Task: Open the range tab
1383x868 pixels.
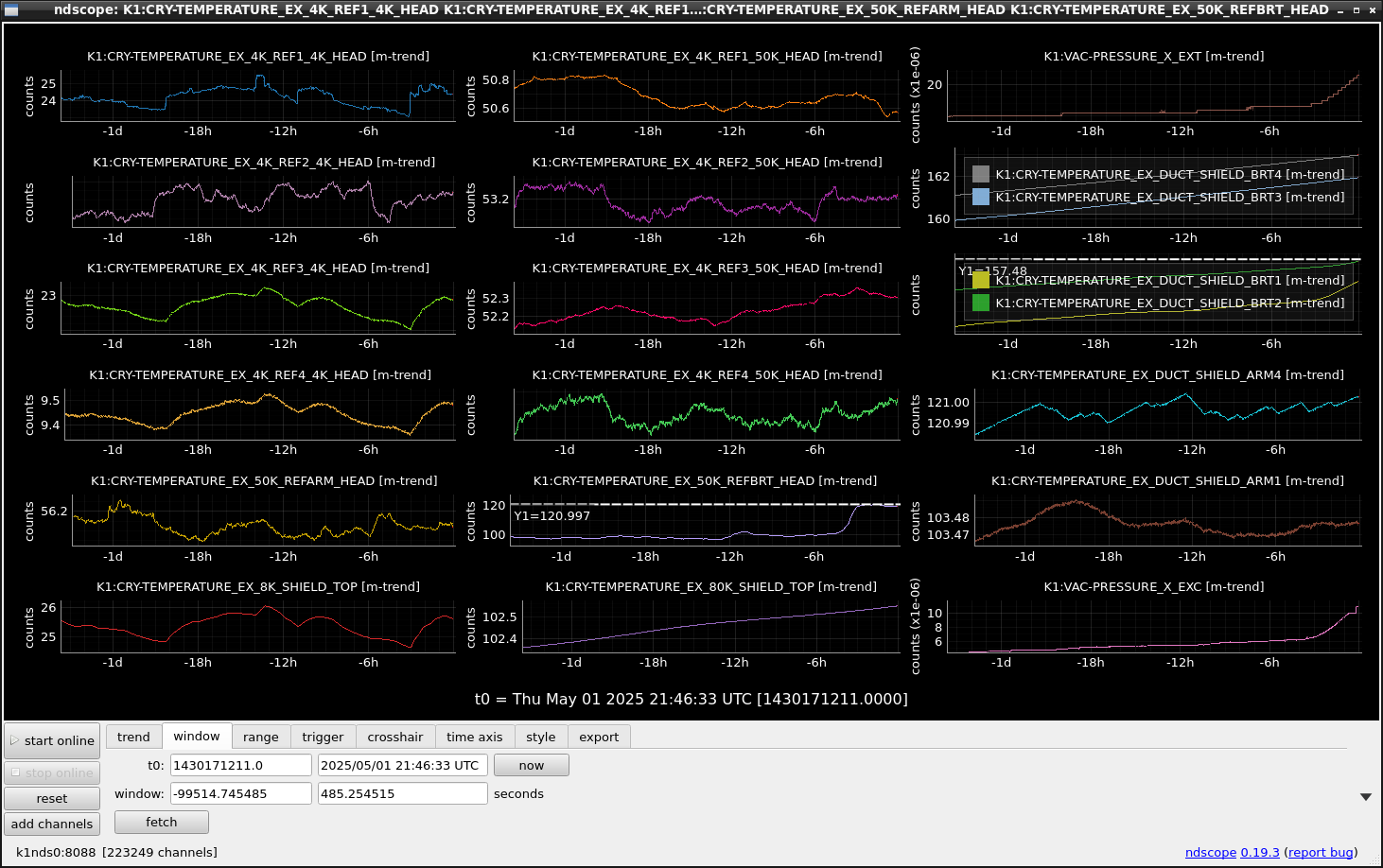Action: tap(261, 737)
